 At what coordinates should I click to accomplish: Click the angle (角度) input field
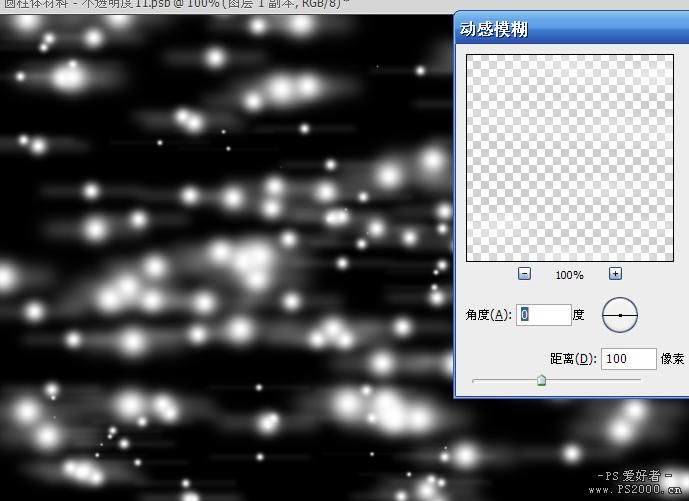coord(544,315)
